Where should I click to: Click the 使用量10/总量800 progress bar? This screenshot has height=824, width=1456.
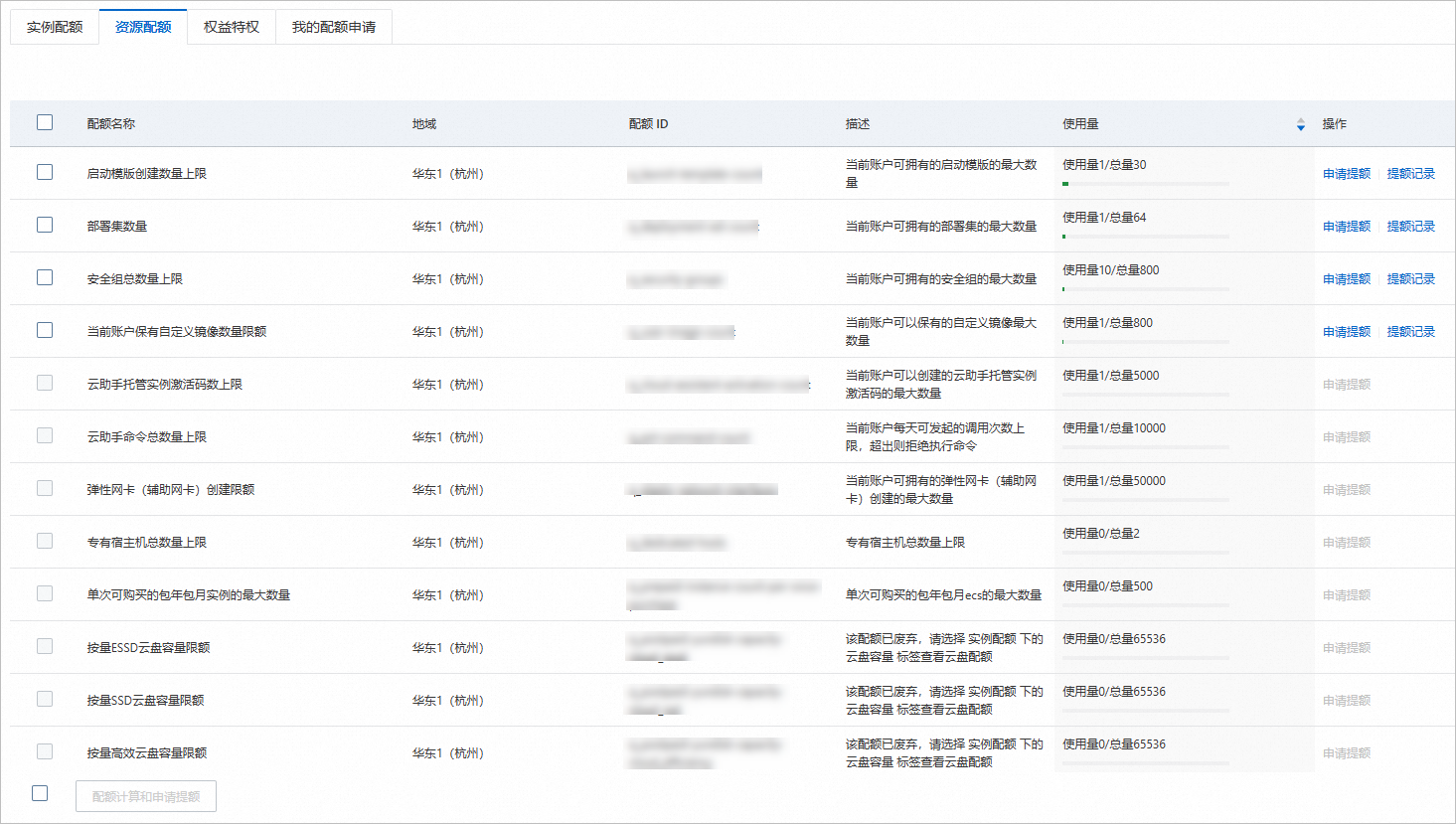1146,289
